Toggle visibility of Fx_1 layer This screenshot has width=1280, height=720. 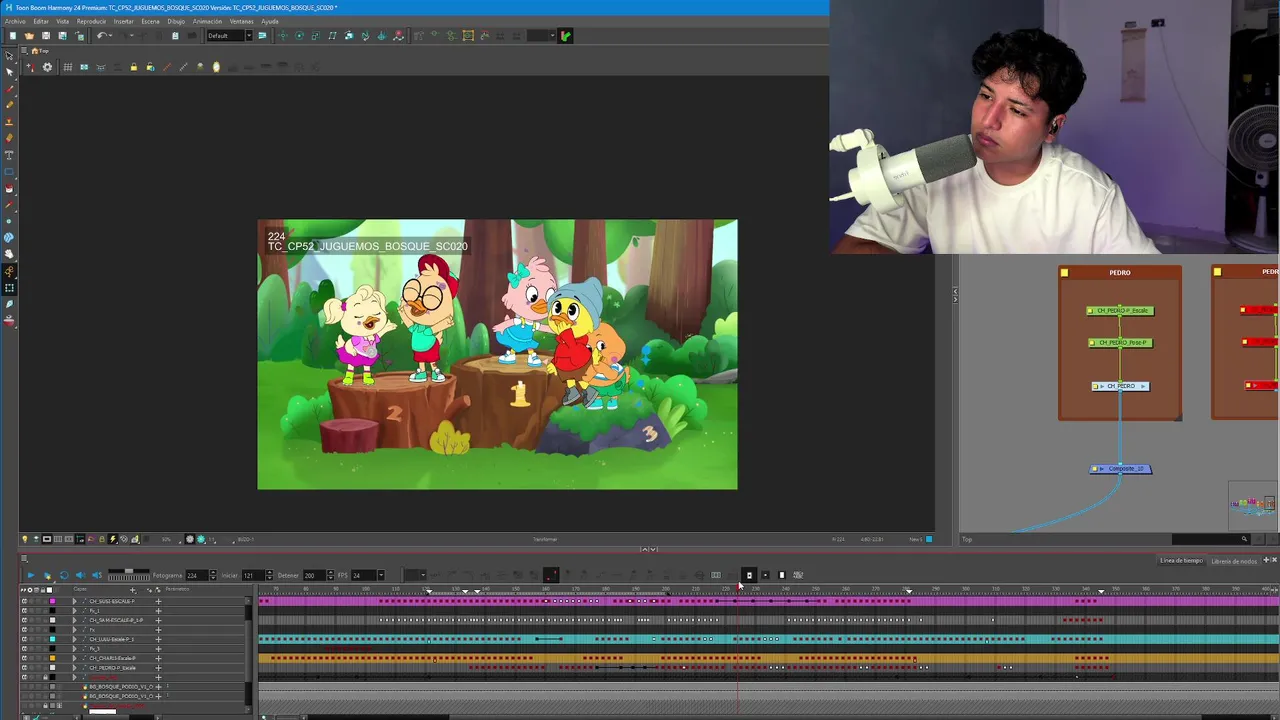tap(24, 611)
